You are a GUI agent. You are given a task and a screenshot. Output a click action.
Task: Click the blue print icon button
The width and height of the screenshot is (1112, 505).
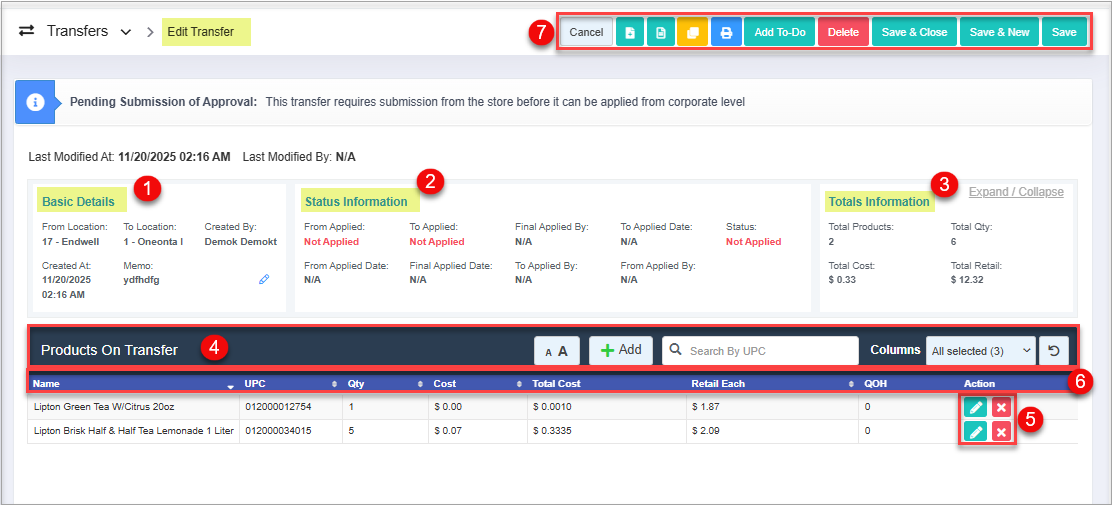pyautogui.click(x=726, y=32)
